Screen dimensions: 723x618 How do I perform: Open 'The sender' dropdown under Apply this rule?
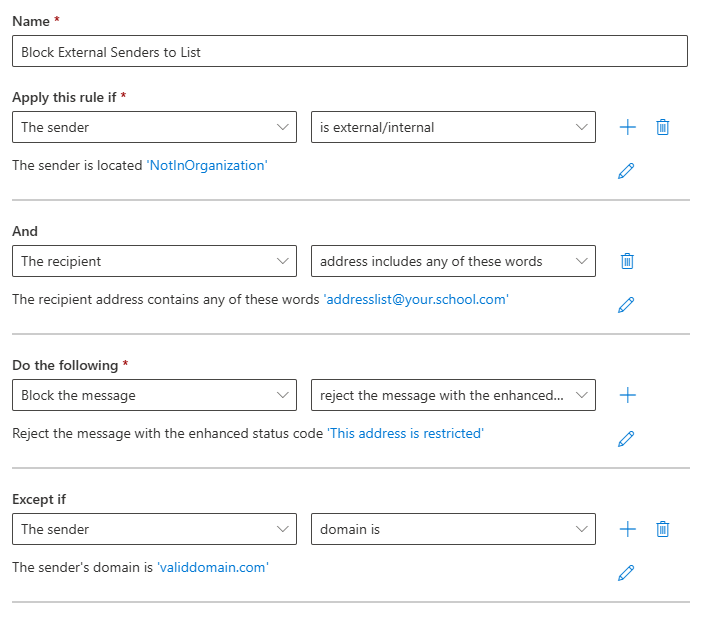[x=154, y=127]
